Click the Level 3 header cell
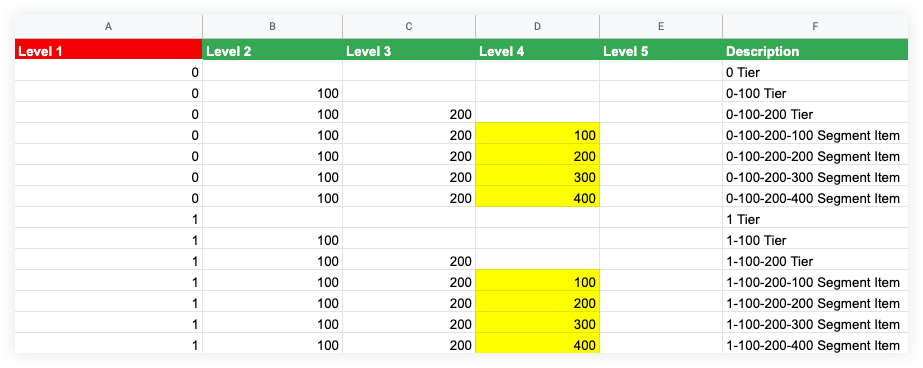 coord(409,49)
